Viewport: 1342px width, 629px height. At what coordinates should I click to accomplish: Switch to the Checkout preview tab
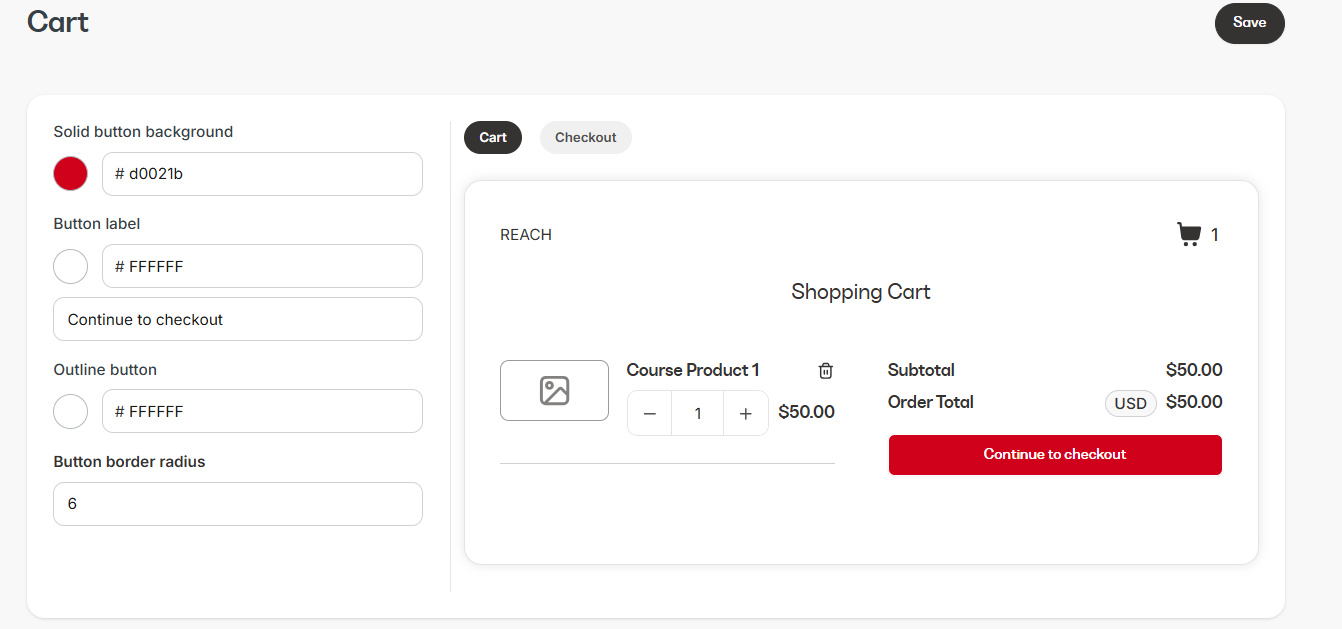click(586, 138)
